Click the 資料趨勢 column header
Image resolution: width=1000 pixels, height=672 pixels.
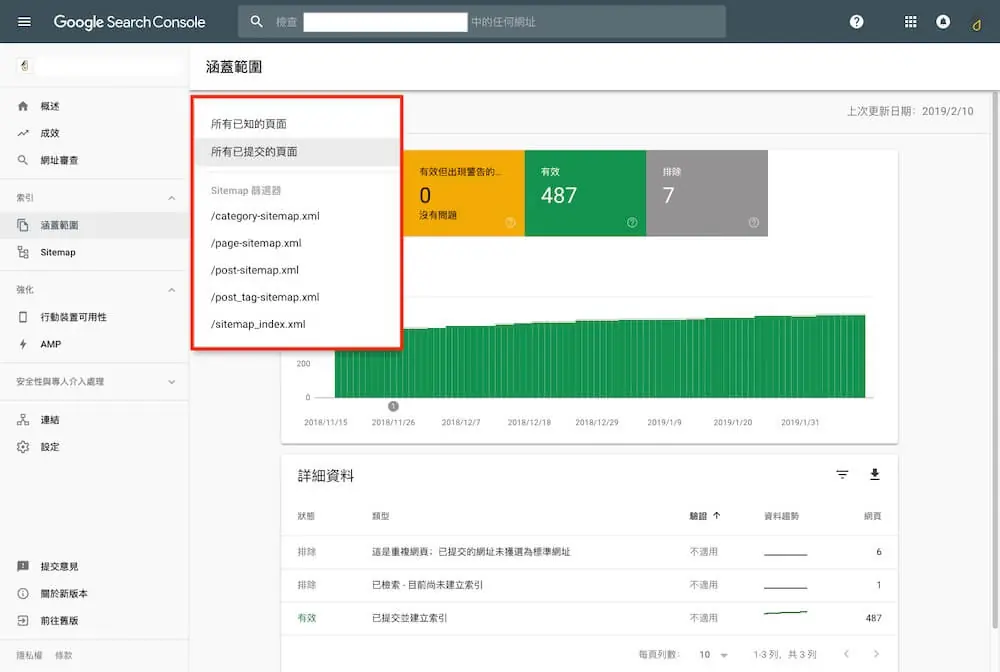coord(782,516)
